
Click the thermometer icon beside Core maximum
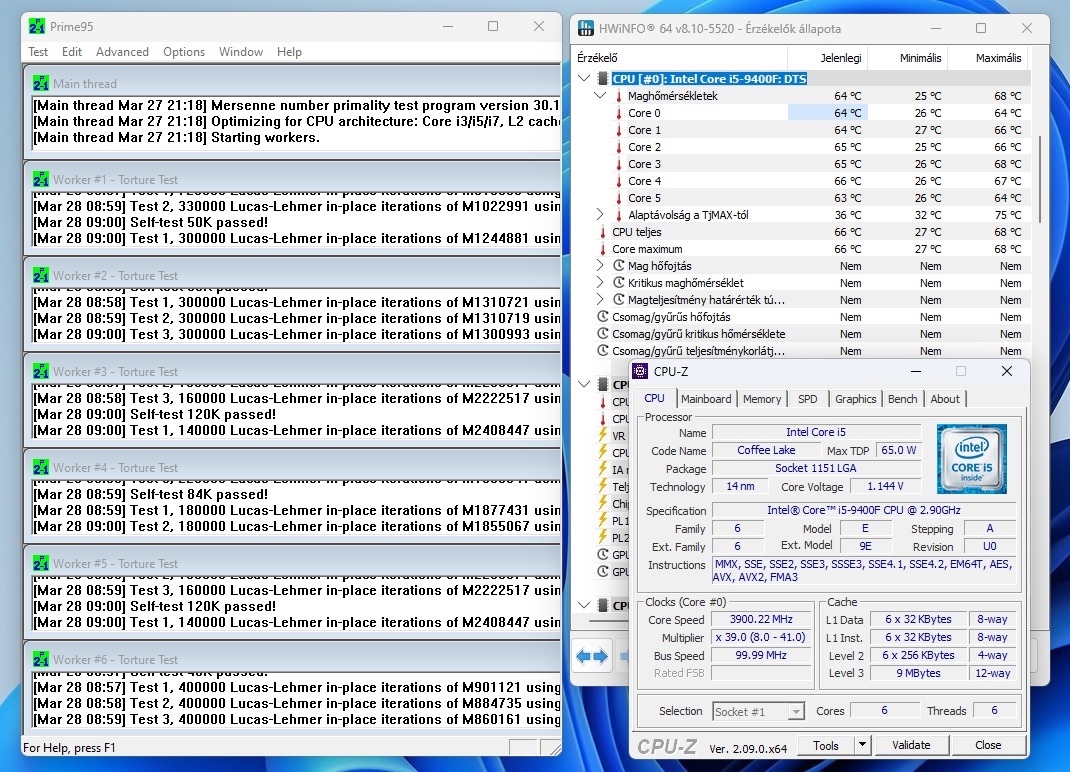(603, 249)
